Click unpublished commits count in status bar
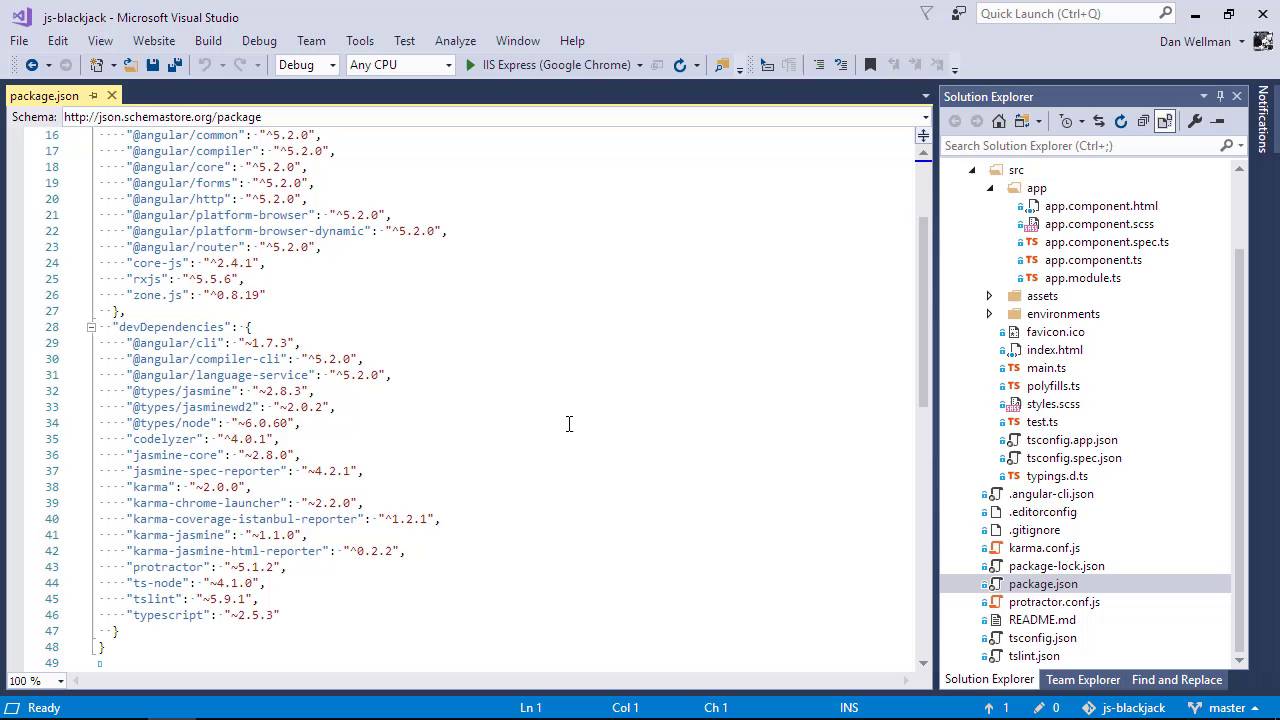Screen dimensions: 1280x720 click(997, 708)
